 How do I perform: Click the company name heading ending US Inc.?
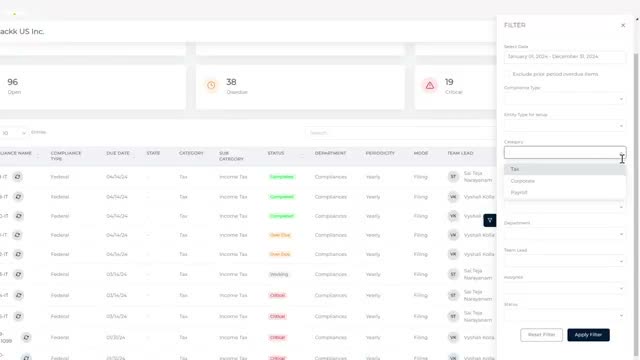[x=22, y=31]
